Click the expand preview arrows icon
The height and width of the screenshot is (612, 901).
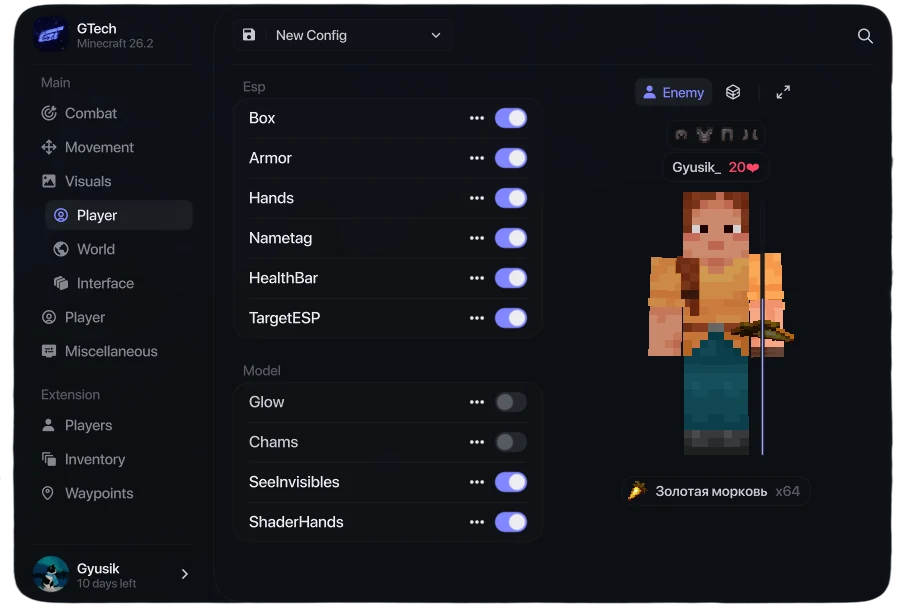(783, 92)
